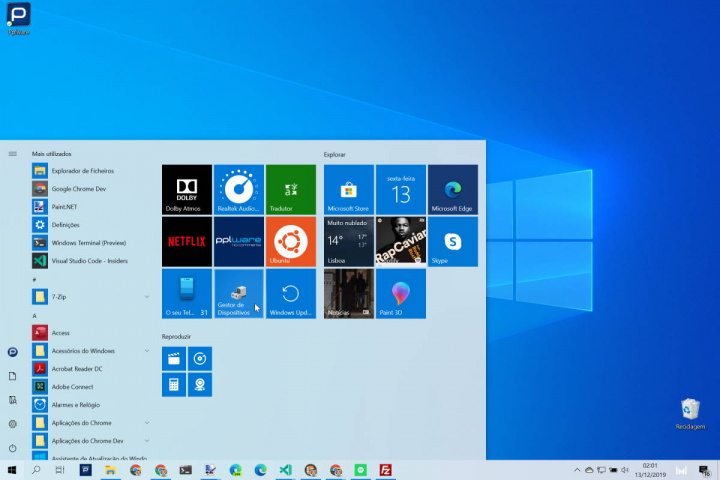Click the power button in Start sidebar
The image size is (720, 480).
click(x=12, y=448)
